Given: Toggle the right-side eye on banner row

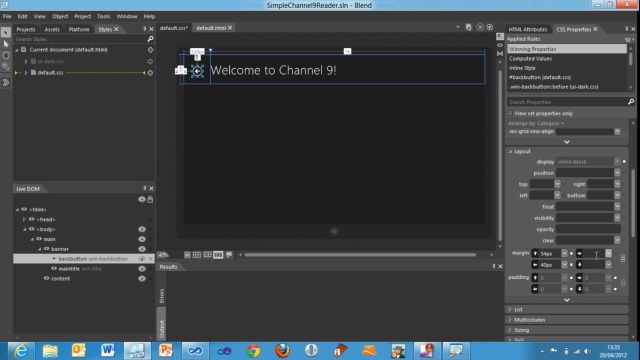Looking at the screenshot, I should [x=142, y=249].
